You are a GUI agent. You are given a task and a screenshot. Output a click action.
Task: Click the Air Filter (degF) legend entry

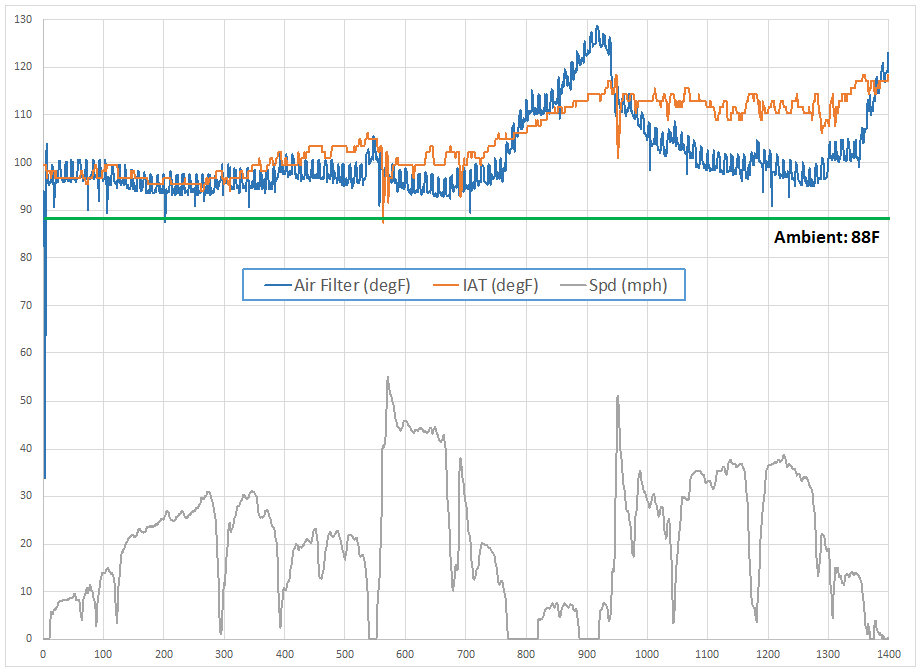pyautogui.click(x=351, y=285)
